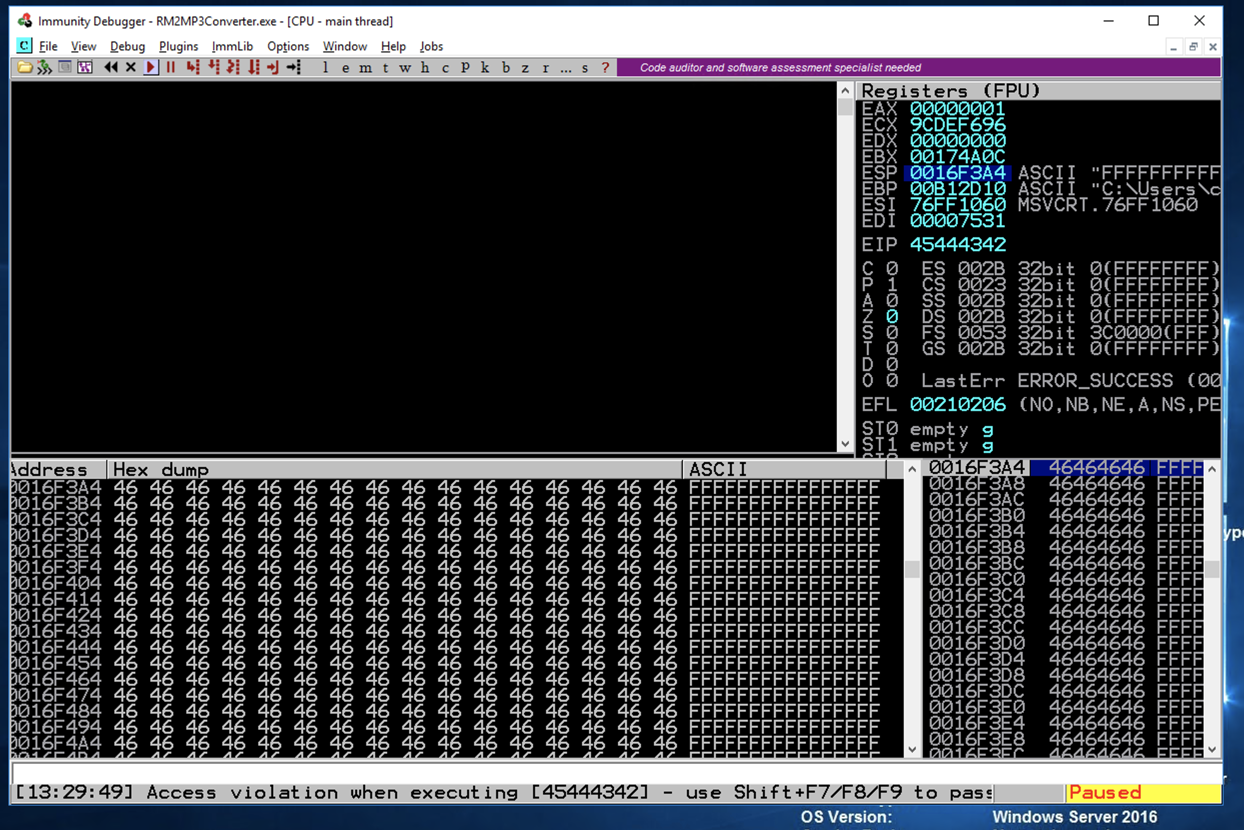Show the Log window with the 'l' icon
The height and width of the screenshot is (830, 1244).
point(325,68)
